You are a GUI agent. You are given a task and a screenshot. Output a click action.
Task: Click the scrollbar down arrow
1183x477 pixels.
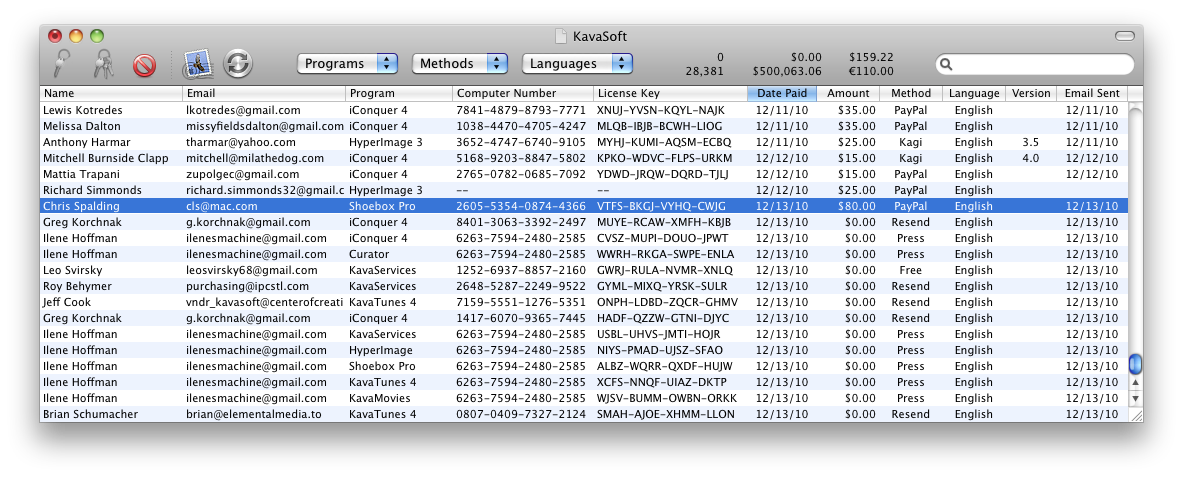click(1135, 398)
